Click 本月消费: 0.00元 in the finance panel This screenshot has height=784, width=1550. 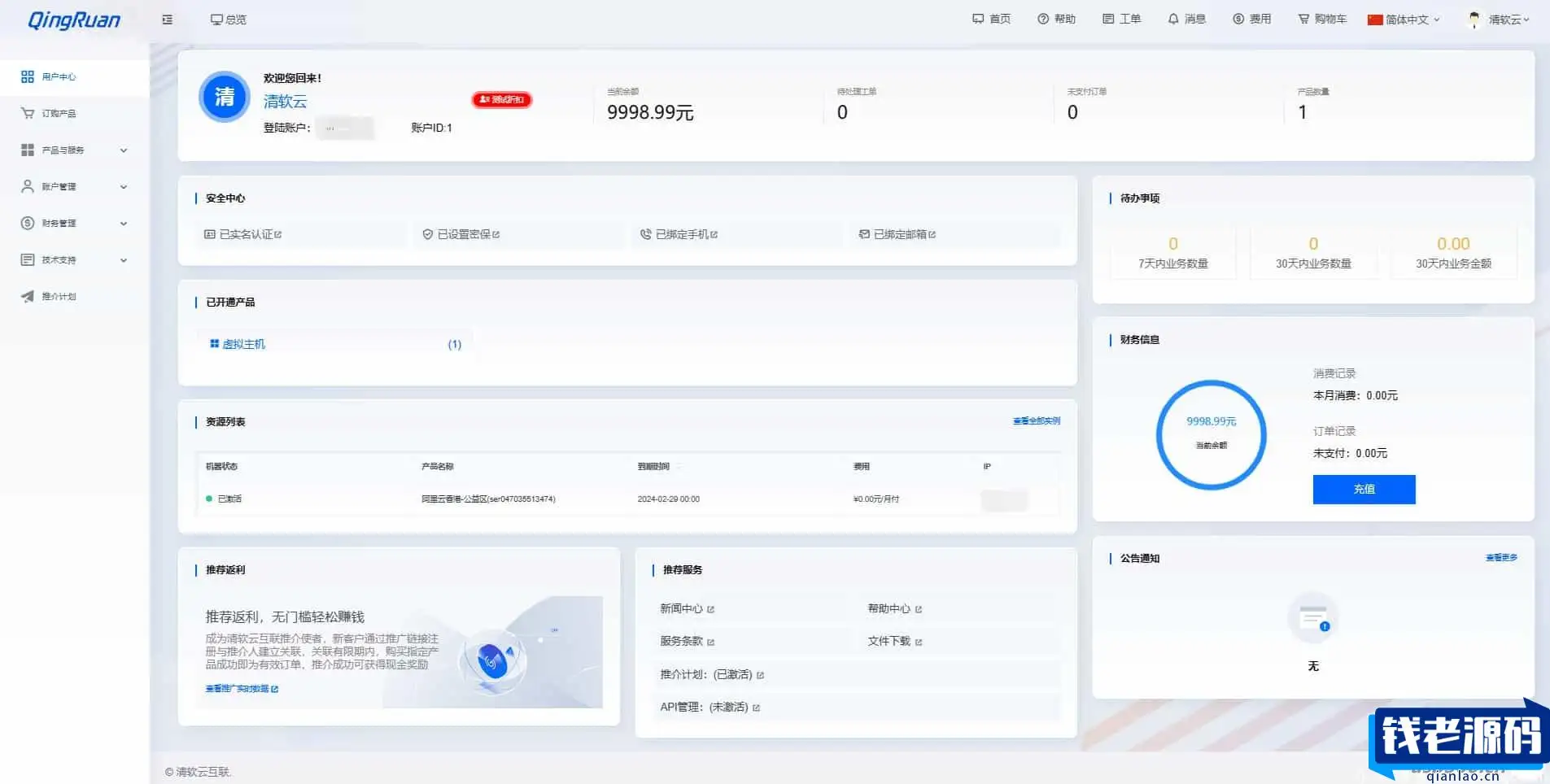click(x=1356, y=395)
